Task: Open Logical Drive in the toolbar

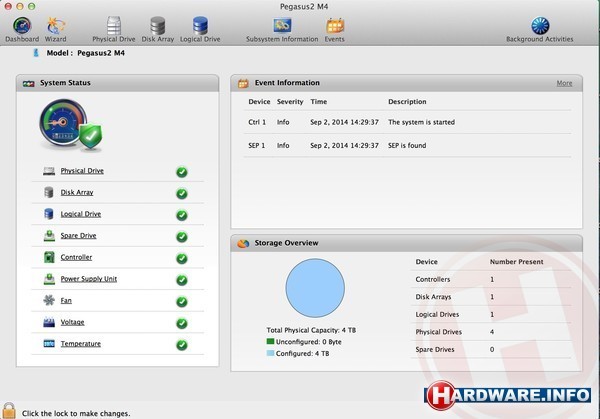Action: click(x=200, y=29)
